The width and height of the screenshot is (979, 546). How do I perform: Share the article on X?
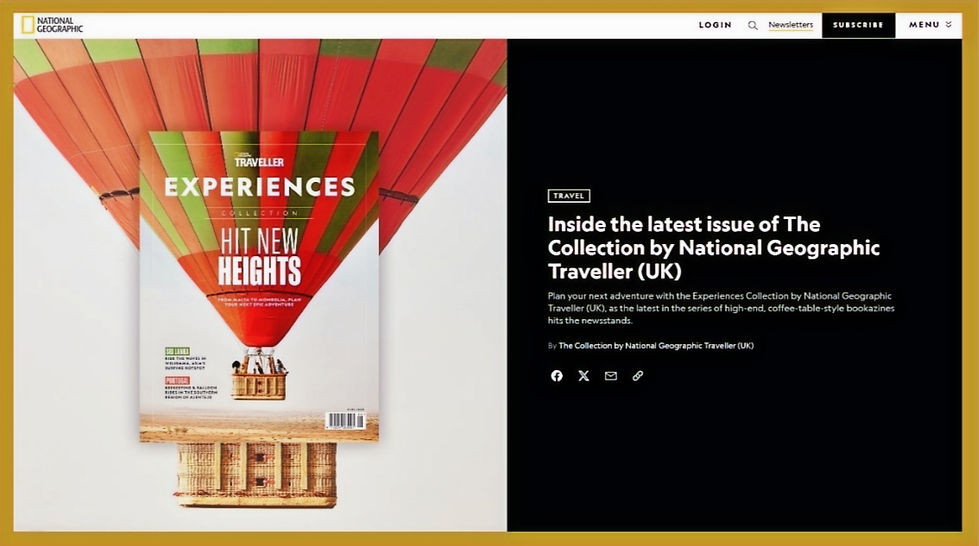coord(584,375)
